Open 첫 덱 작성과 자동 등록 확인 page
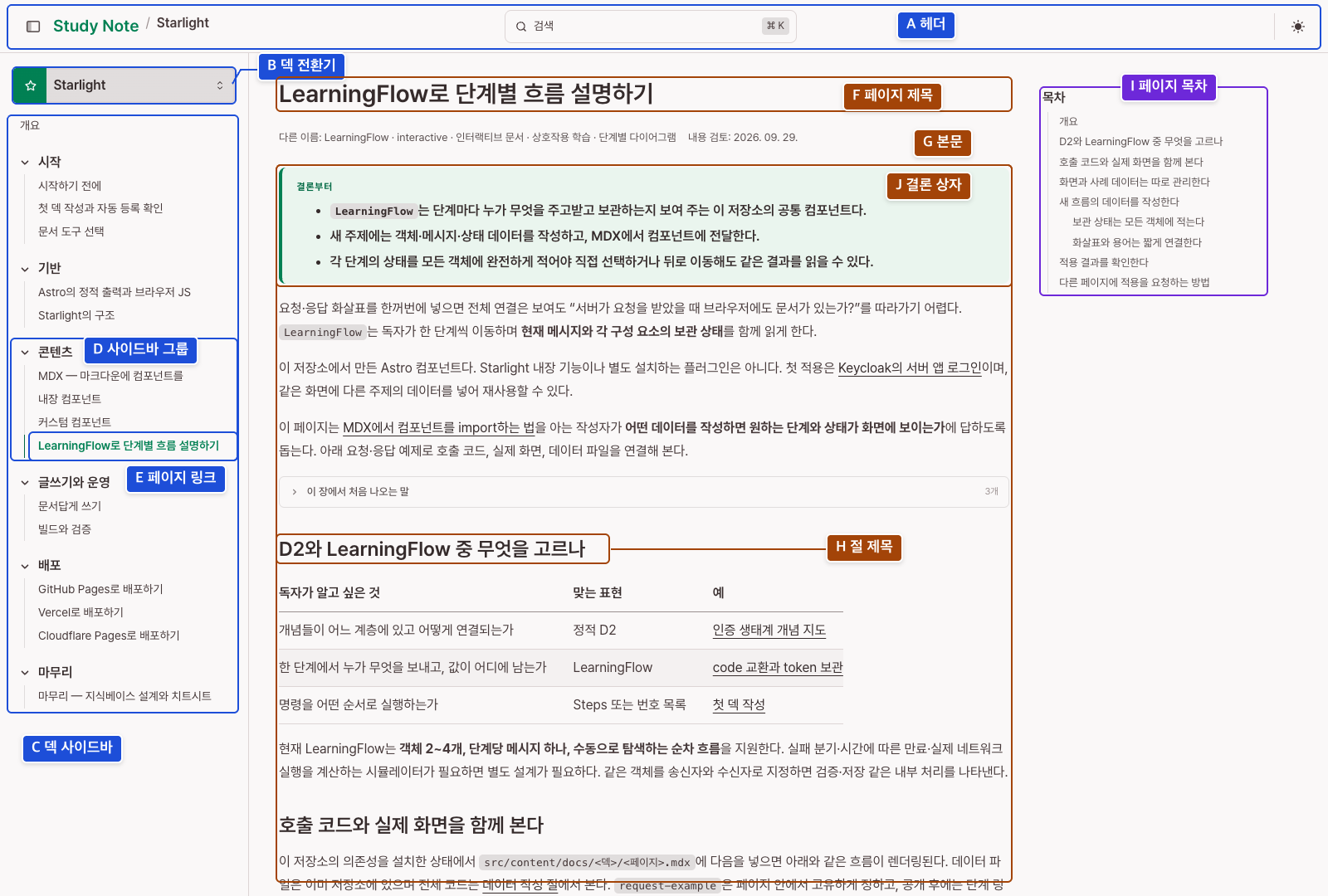The width and height of the screenshot is (1328, 896). (100, 208)
